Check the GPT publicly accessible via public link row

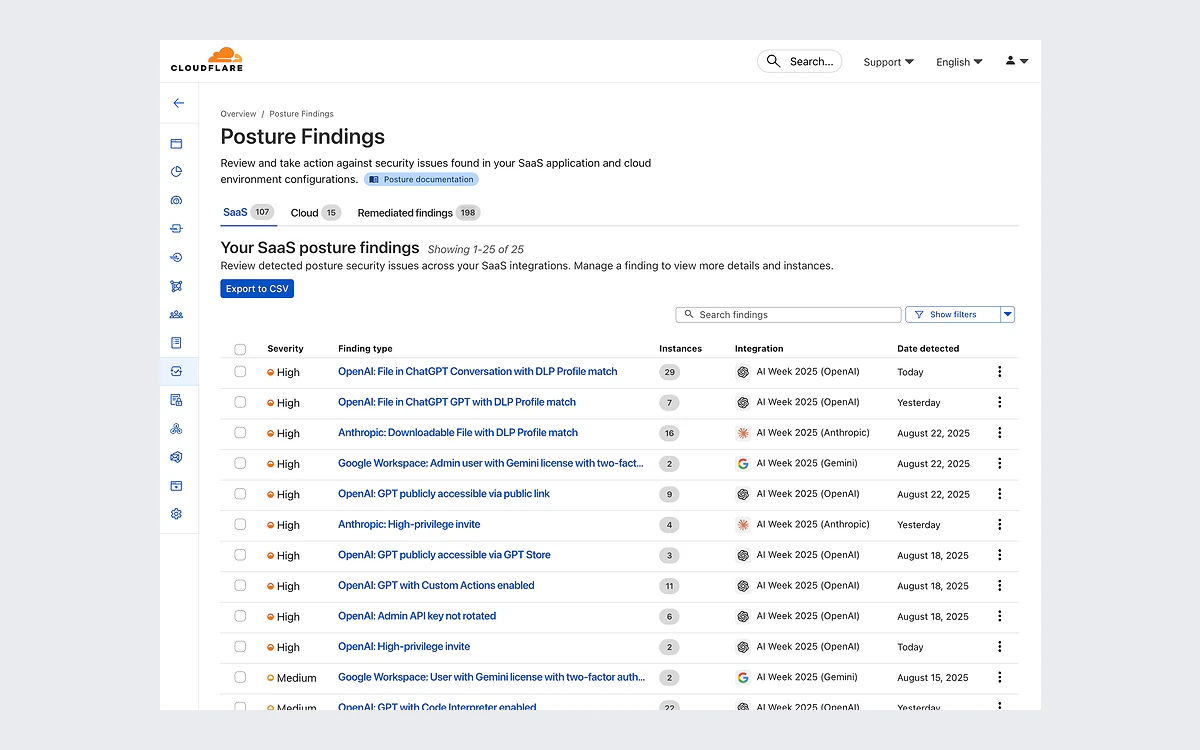(x=240, y=494)
